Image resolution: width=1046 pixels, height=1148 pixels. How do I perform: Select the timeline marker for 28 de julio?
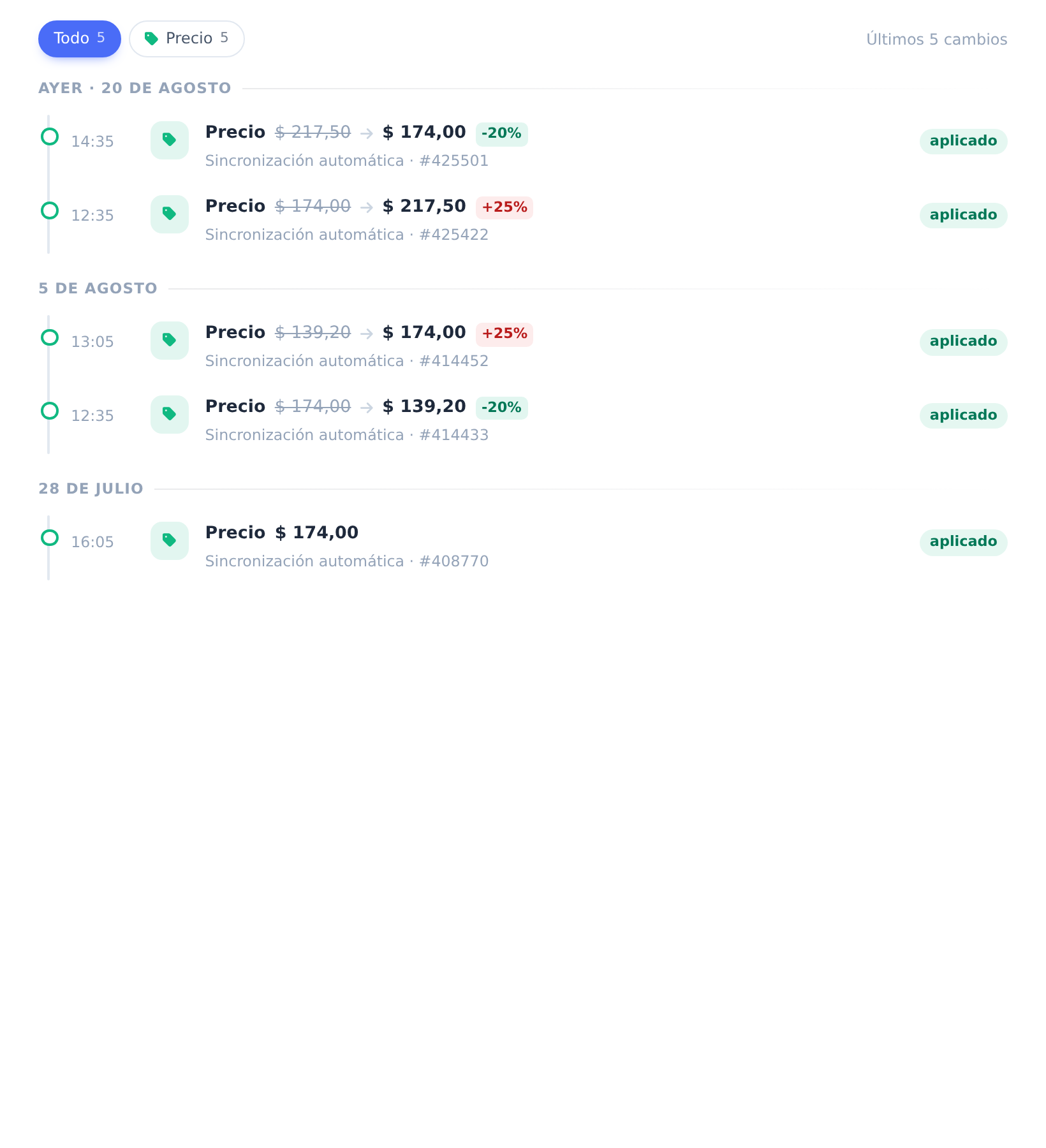(50, 538)
